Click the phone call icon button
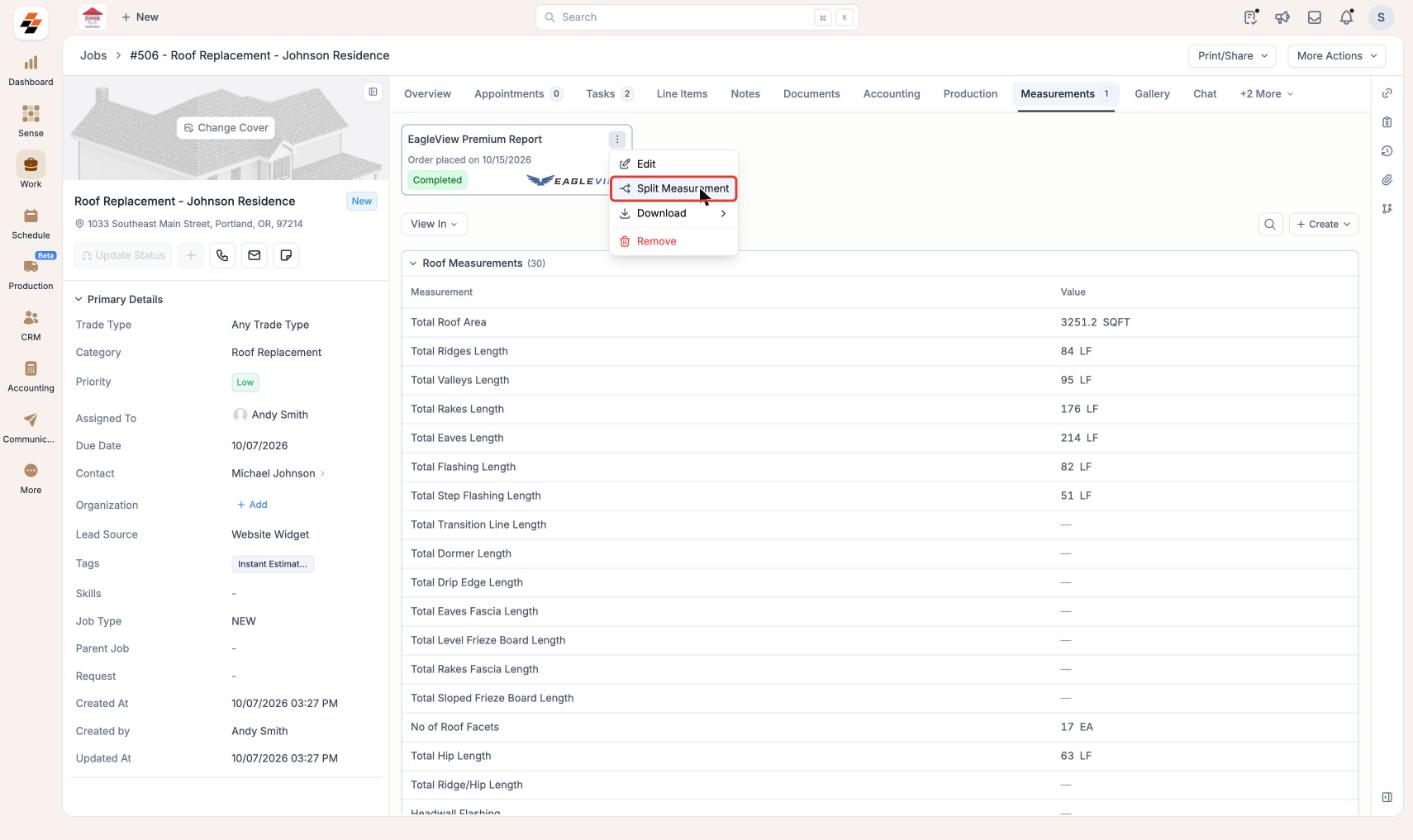This screenshot has height=840, width=1413. point(222,256)
